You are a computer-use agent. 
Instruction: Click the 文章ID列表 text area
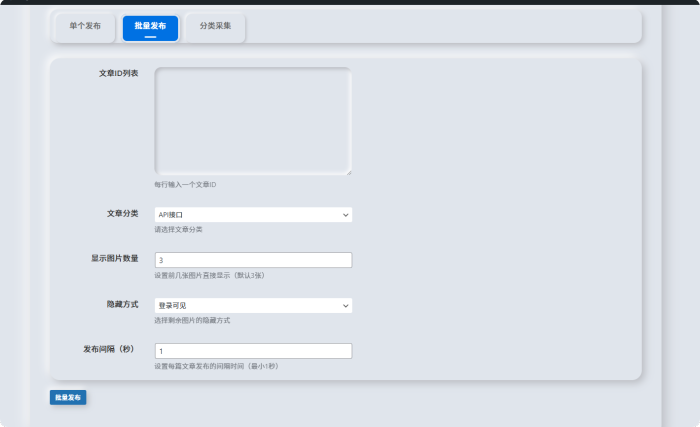click(x=253, y=121)
